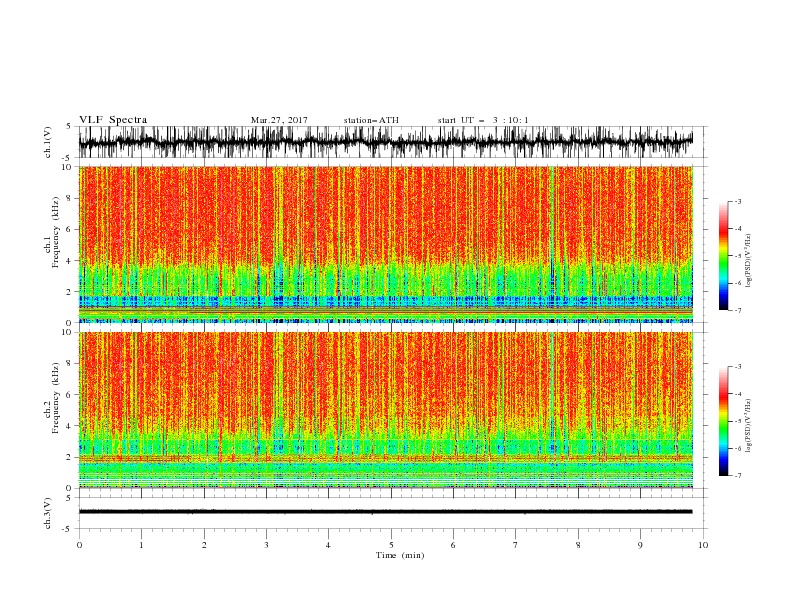Click time axis tick label "1"
Screen dimensions: 792x612
pos(142,545)
